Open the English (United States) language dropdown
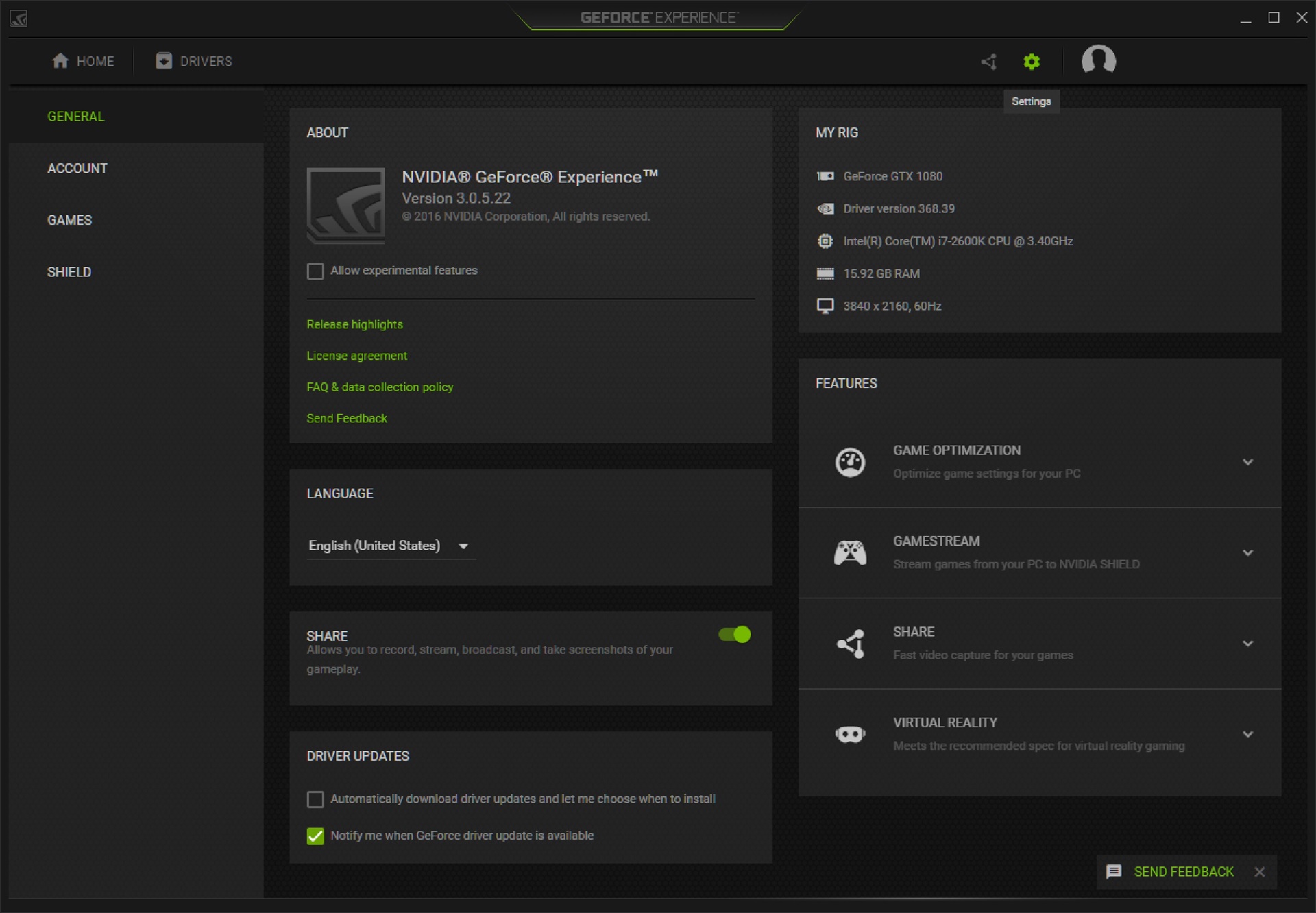Viewport: 1316px width, 913px height. point(391,546)
